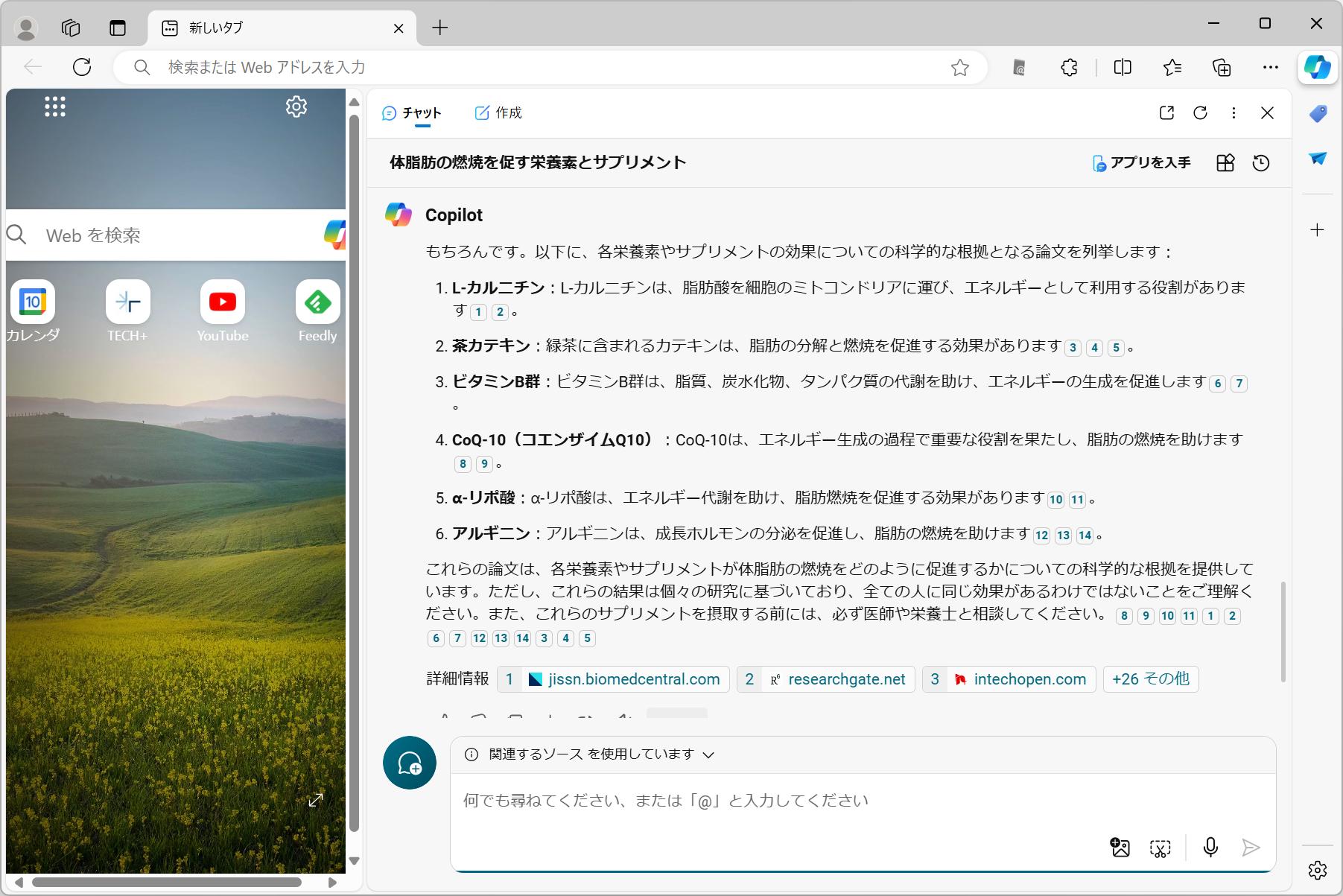Reload the Copilot pane
Screen dimensions: 1343x896
click(1200, 112)
